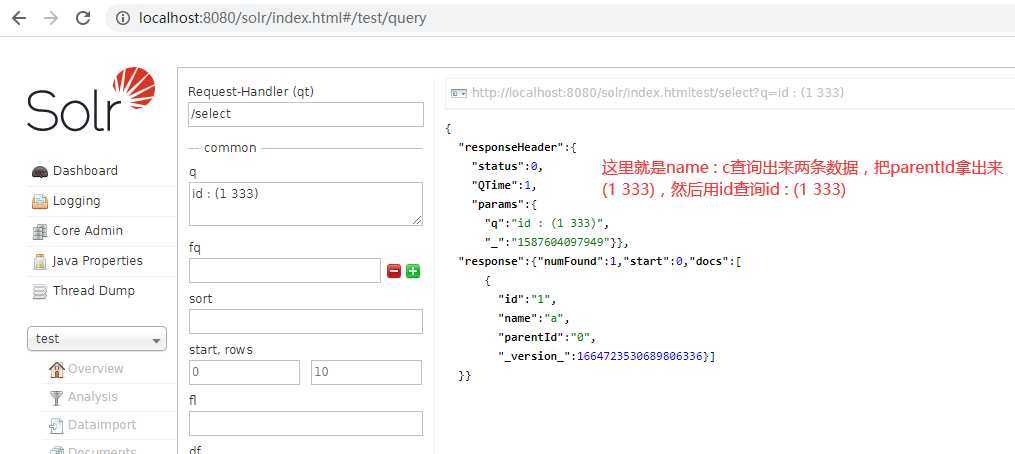Select the "QTime":1 value
This screenshot has height=454, width=1015.
coord(504,185)
